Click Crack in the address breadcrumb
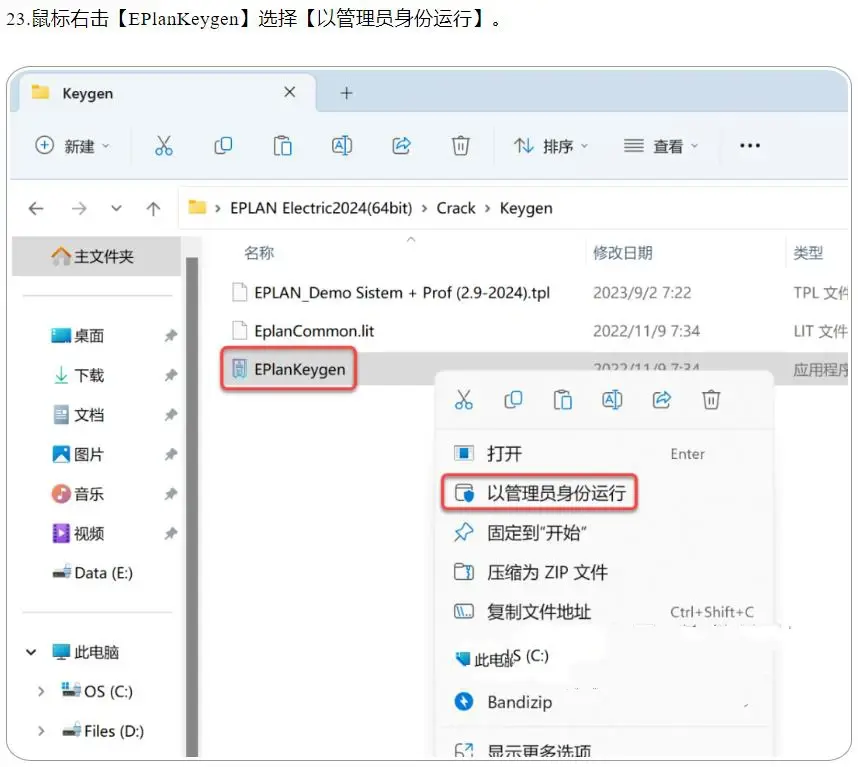 click(x=456, y=208)
